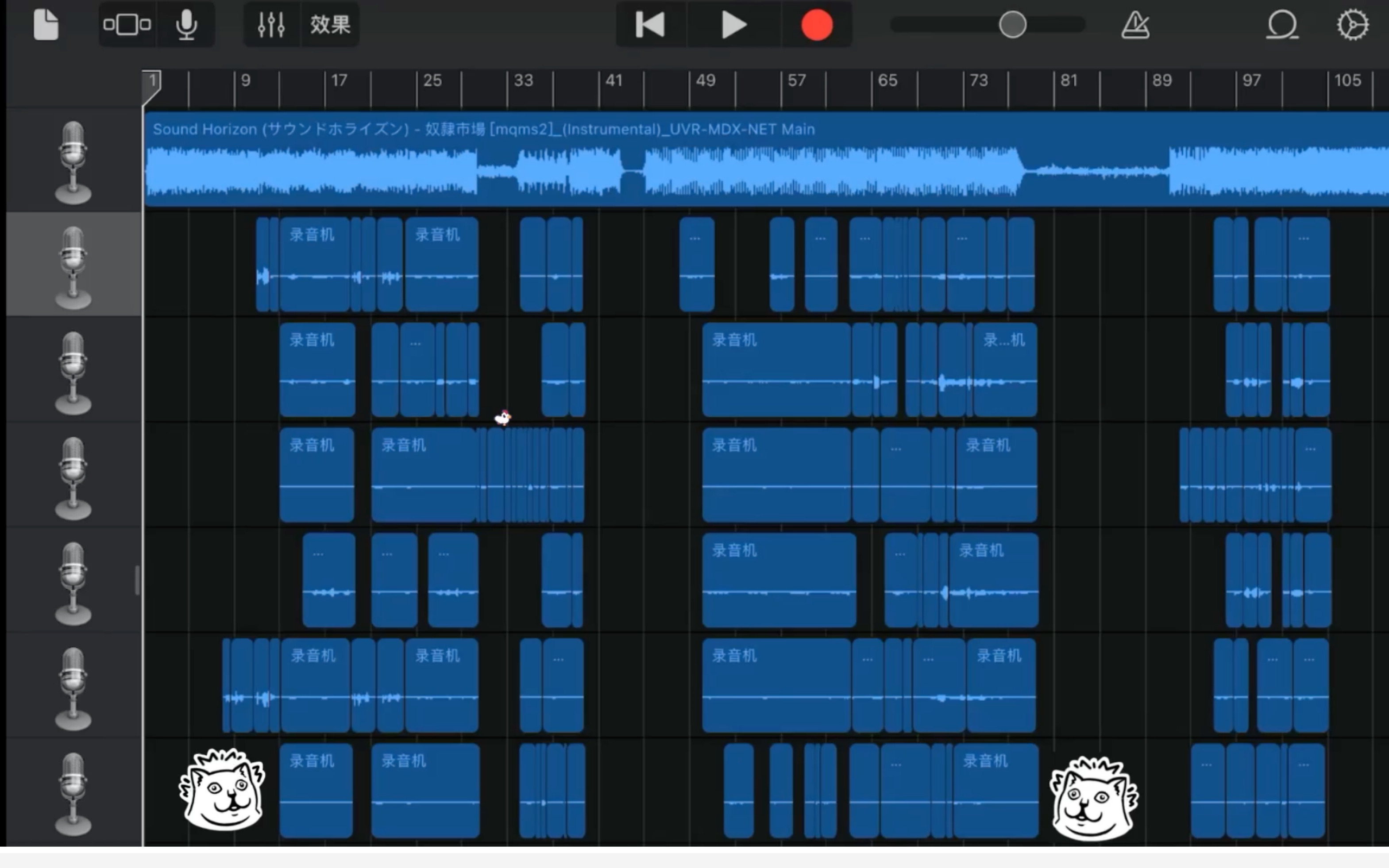Open the microphone instrument view
Image resolution: width=1389 pixels, height=868 pixels.
[186, 25]
